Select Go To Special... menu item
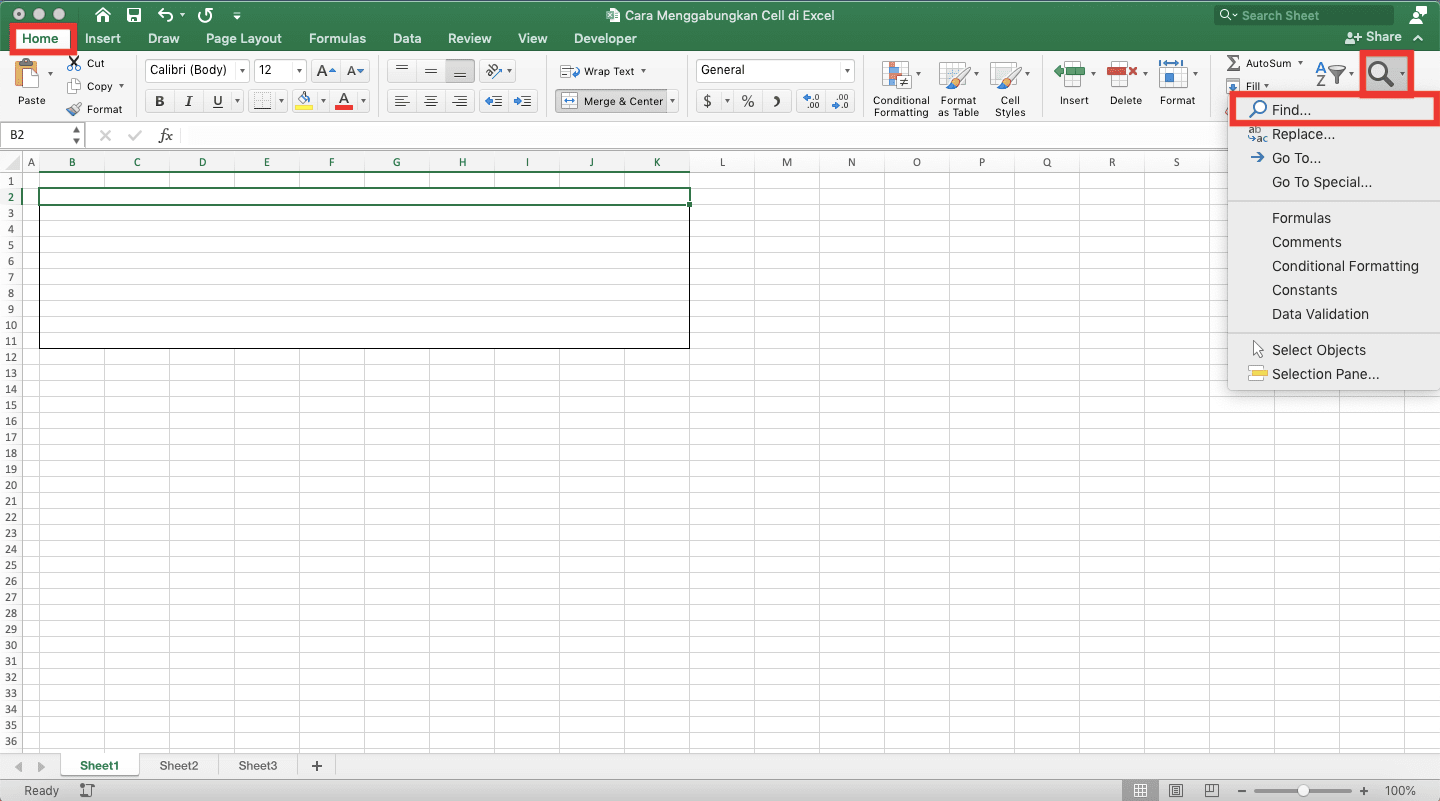Screen dimensions: 1440x801 pyautogui.click(x=1334, y=182)
